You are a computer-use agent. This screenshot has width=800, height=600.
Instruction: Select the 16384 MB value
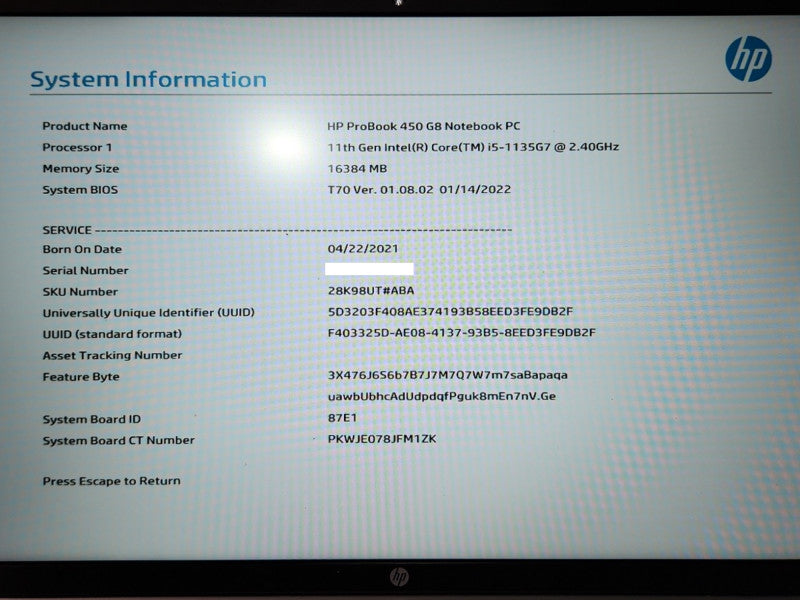357,168
